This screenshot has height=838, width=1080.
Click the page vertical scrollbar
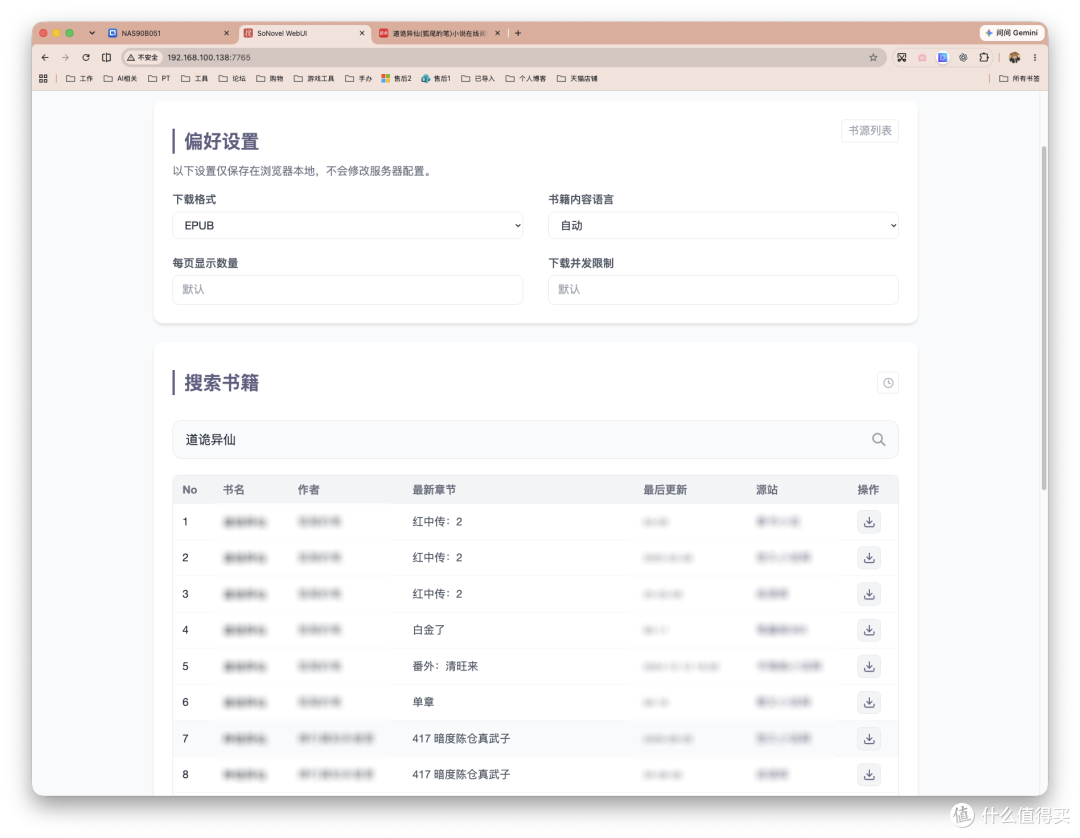[1044, 317]
